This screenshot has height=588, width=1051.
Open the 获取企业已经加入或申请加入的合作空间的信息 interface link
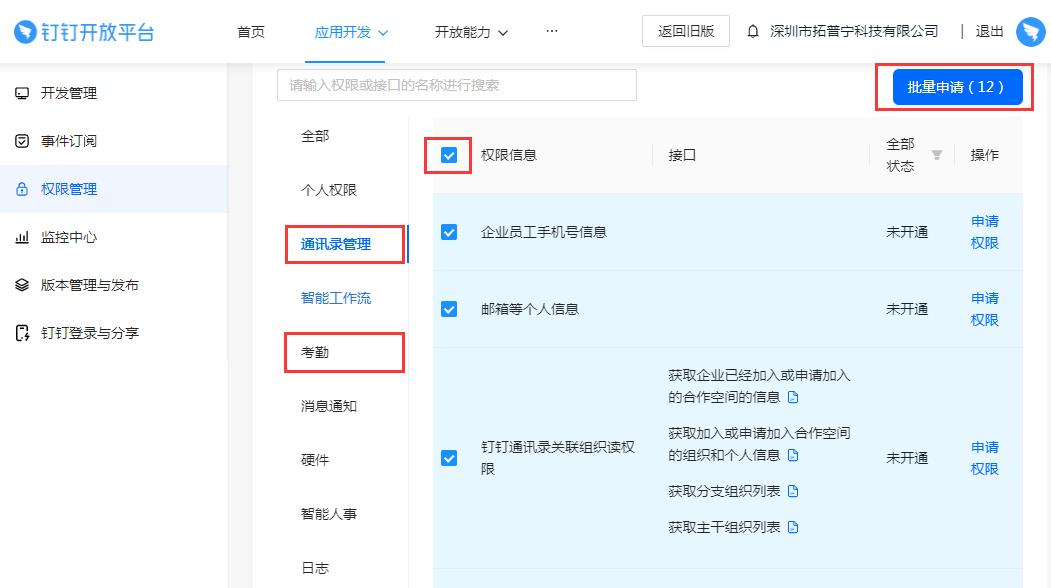pyautogui.click(x=759, y=386)
